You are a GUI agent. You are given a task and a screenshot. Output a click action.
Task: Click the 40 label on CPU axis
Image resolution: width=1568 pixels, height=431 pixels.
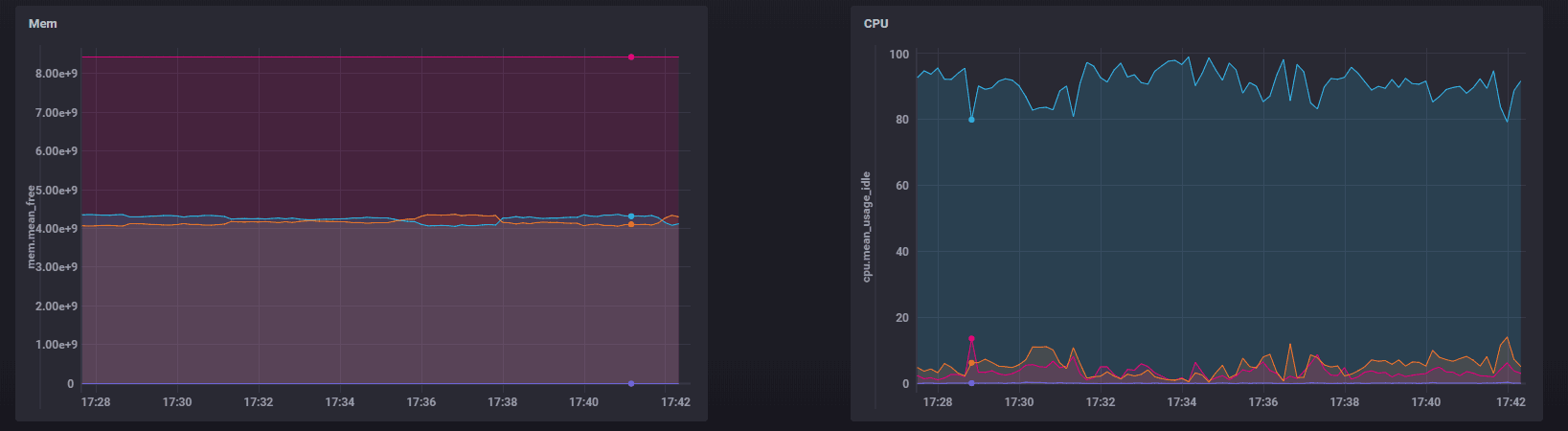coord(902,252)
